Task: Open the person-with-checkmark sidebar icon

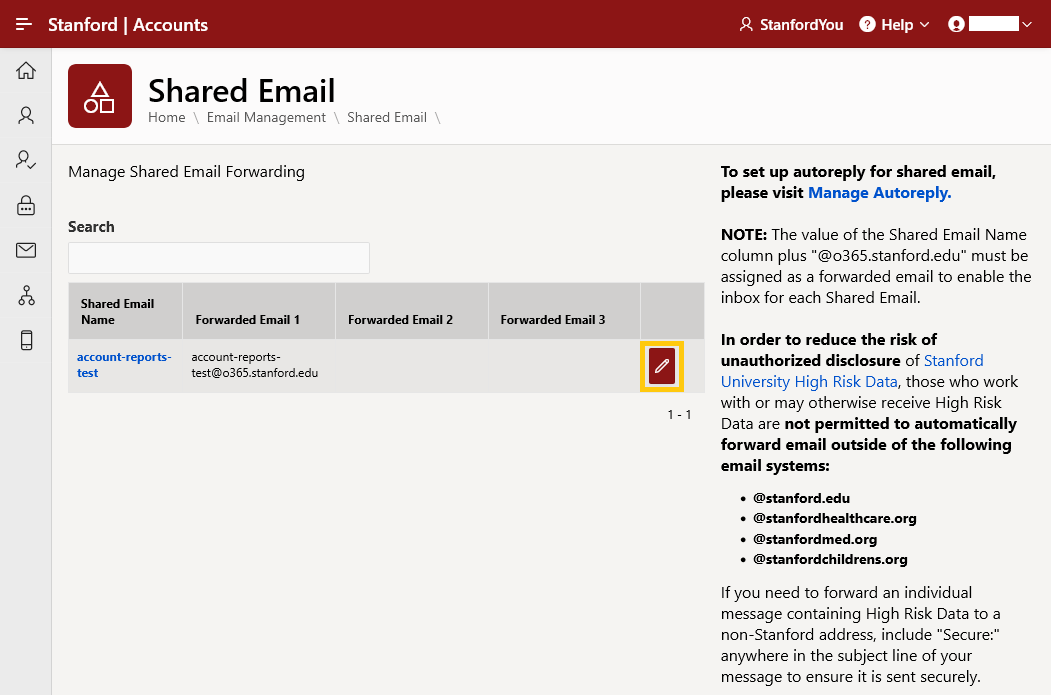Action: [26, 160]
